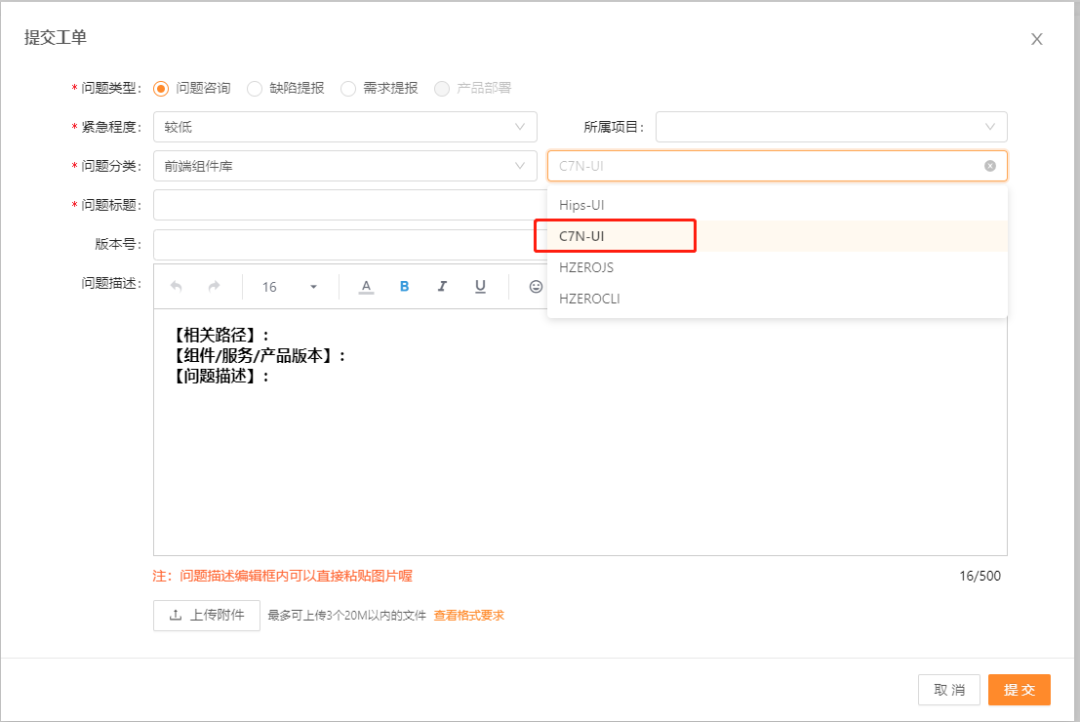Viewport: 1080px width, 722px height.
Task: Click the redo arrow in editor toolbar
Action: click(x=214, y=287)
